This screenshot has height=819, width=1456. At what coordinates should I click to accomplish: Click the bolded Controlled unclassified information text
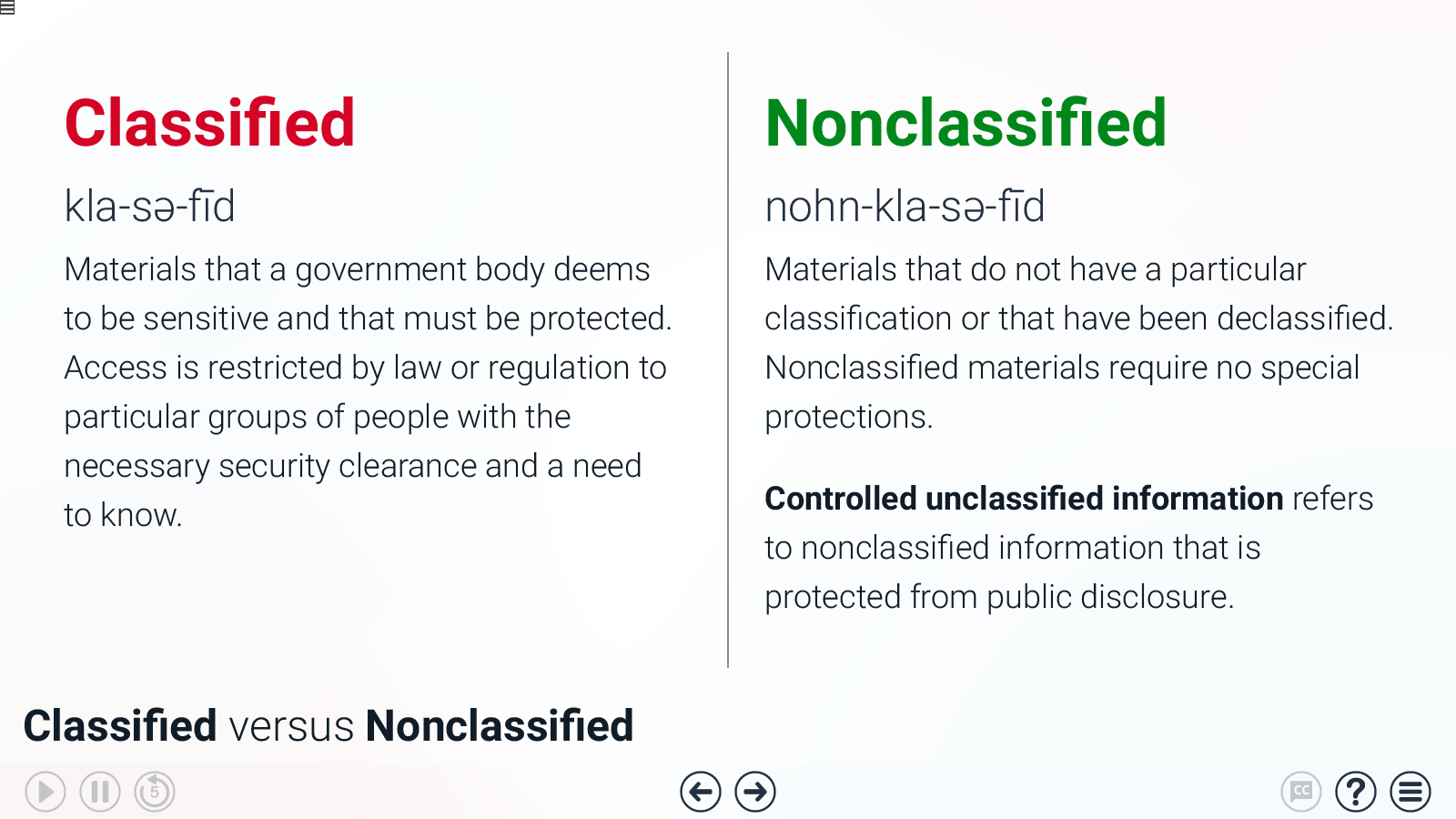point(1024,499)
